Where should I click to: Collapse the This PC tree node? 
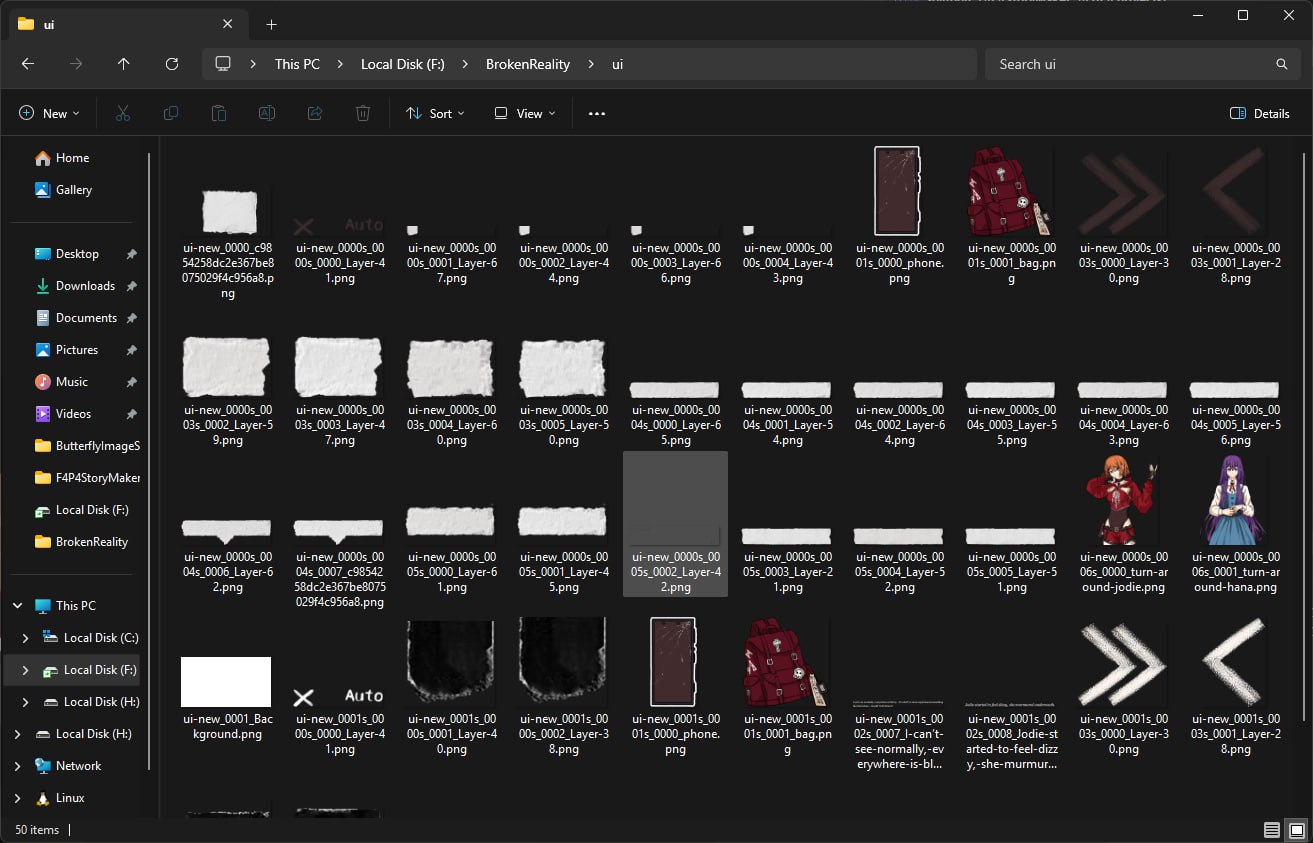(x=17, y=606)
